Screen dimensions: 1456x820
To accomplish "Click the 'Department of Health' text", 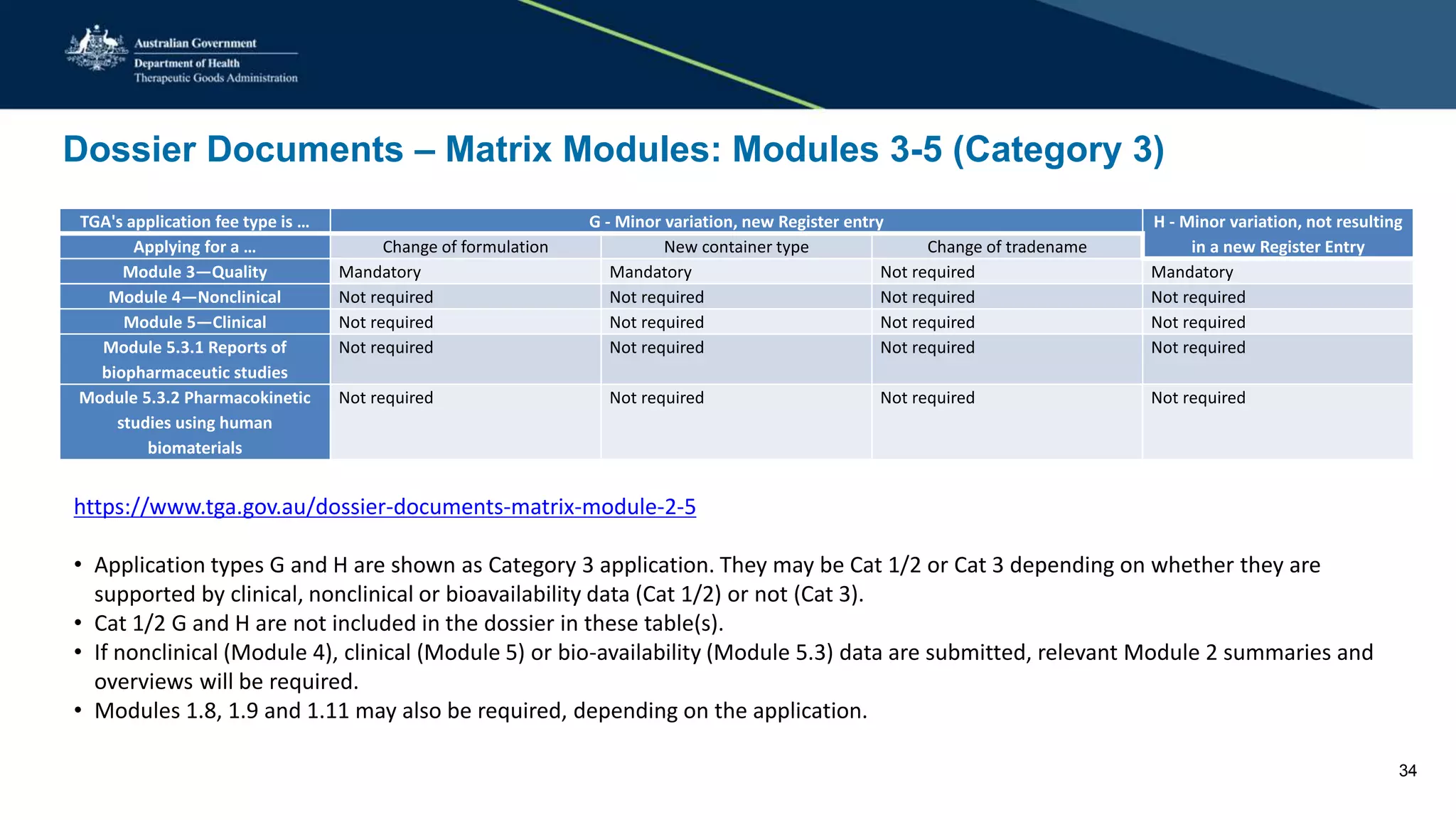I will click(187, 63).
